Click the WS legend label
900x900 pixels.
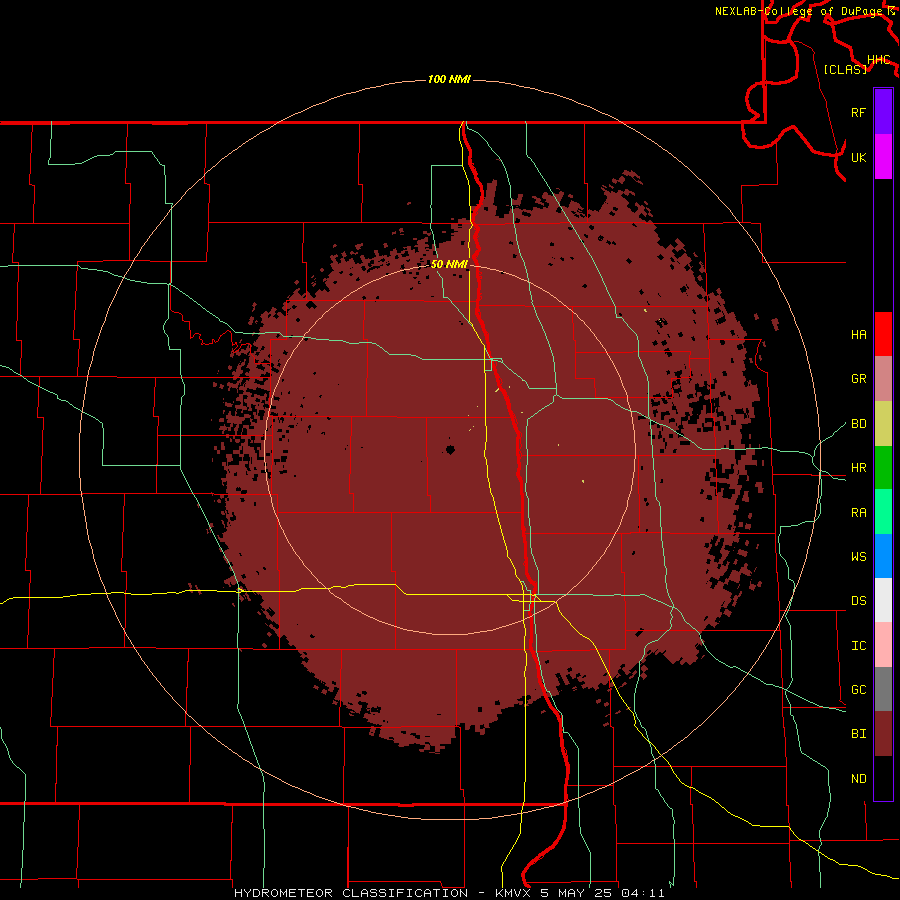point(859,557)
